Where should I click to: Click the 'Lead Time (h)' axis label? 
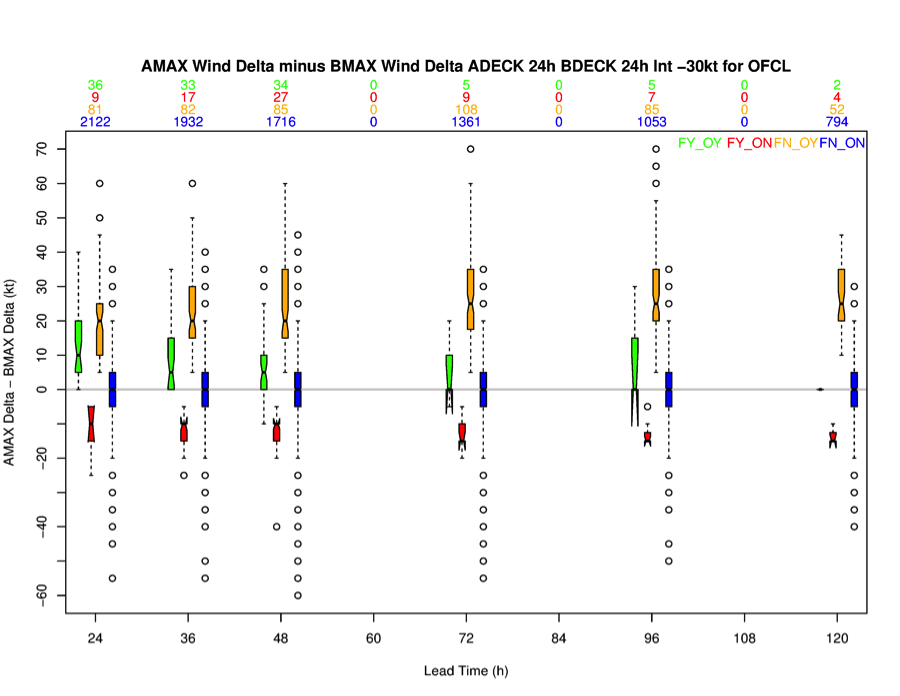(x=466, y=671)
